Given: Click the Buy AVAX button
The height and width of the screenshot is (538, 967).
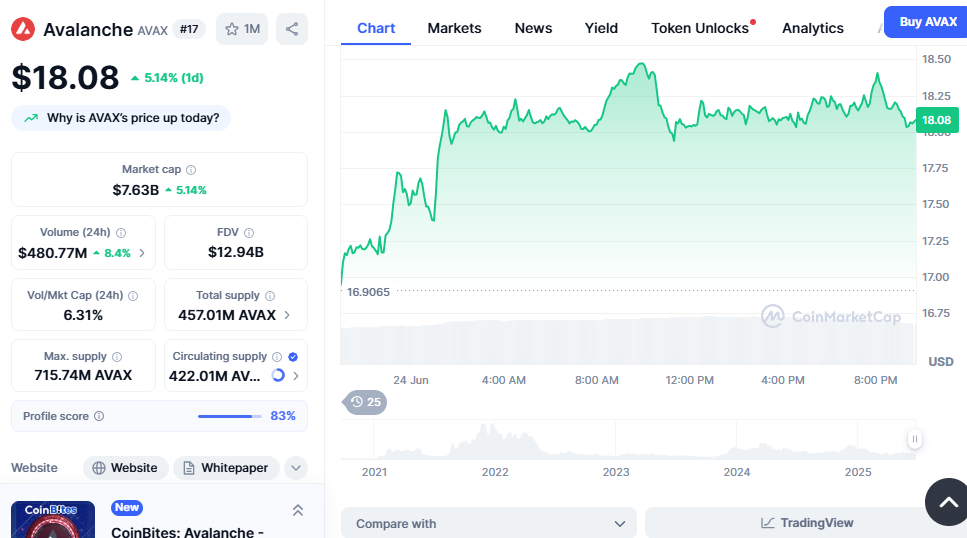Looking at the screenshot, I should click(x=926, y=22).
